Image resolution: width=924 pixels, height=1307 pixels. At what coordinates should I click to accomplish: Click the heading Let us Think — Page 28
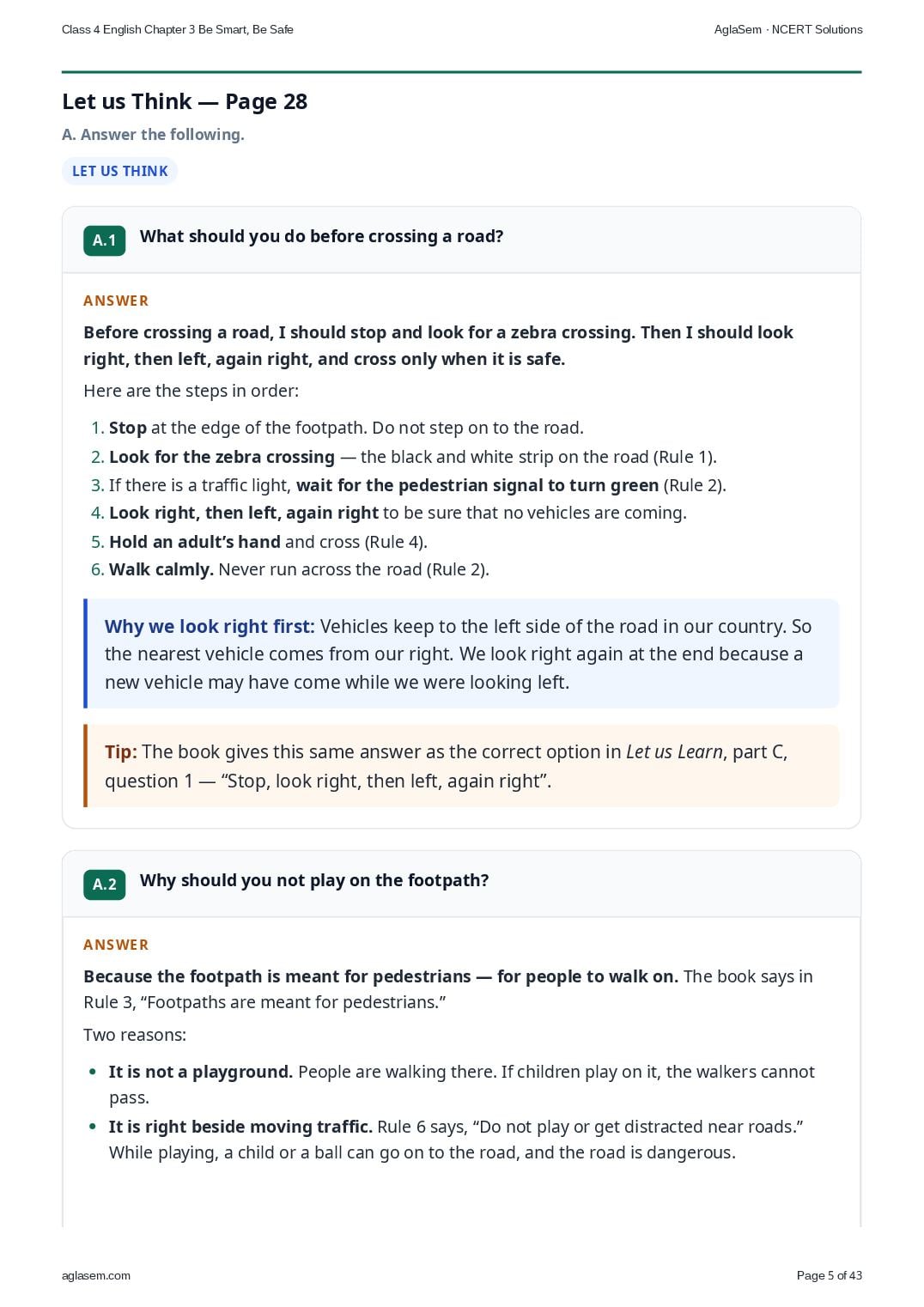185,101
